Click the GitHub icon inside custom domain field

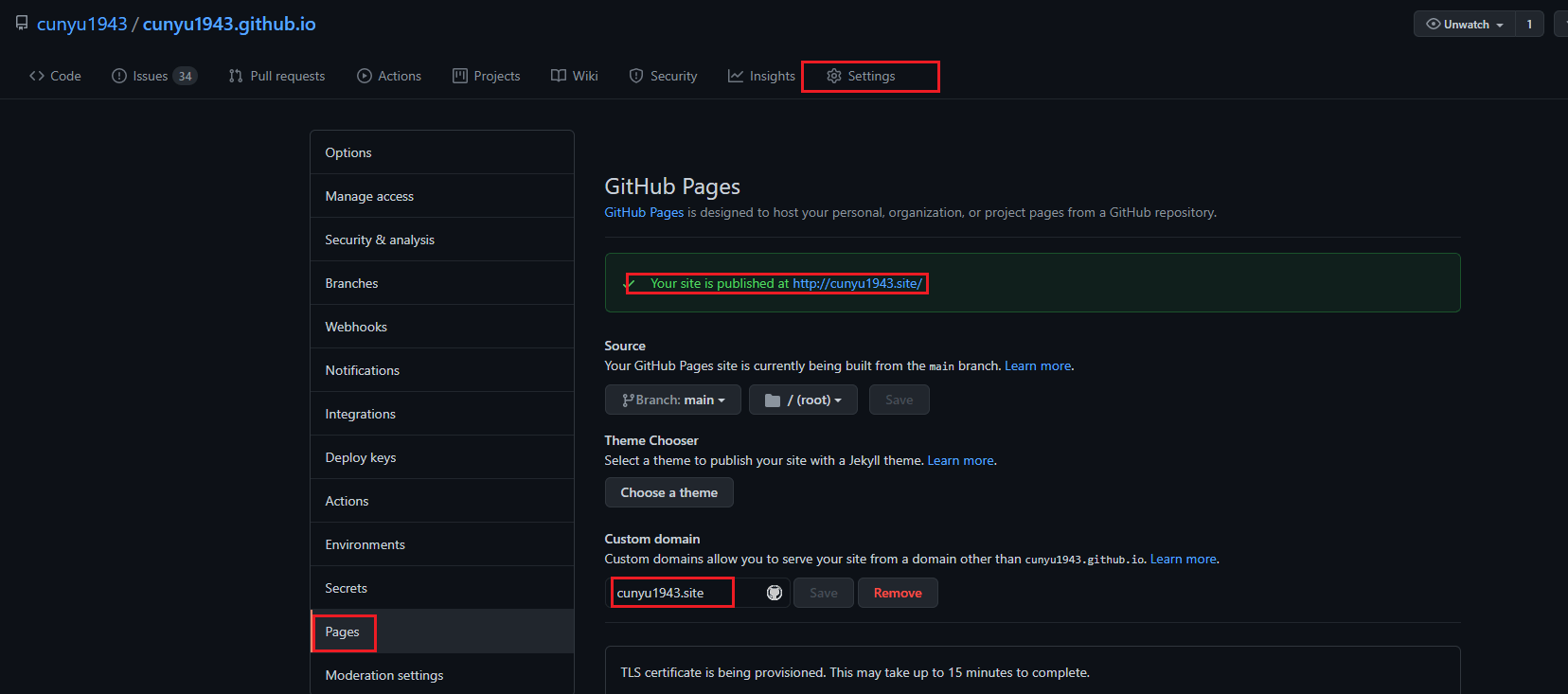click(775, 593)
